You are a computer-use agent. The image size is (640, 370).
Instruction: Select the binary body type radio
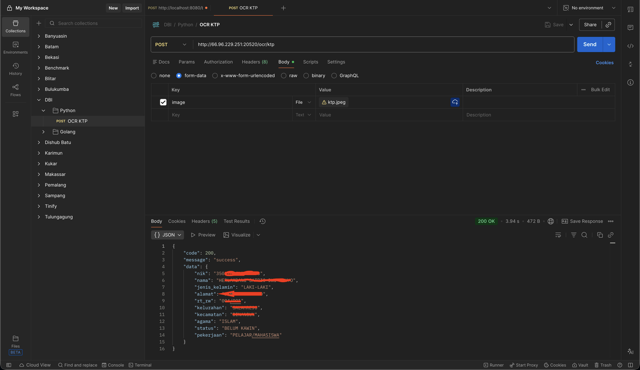point(306,75)
